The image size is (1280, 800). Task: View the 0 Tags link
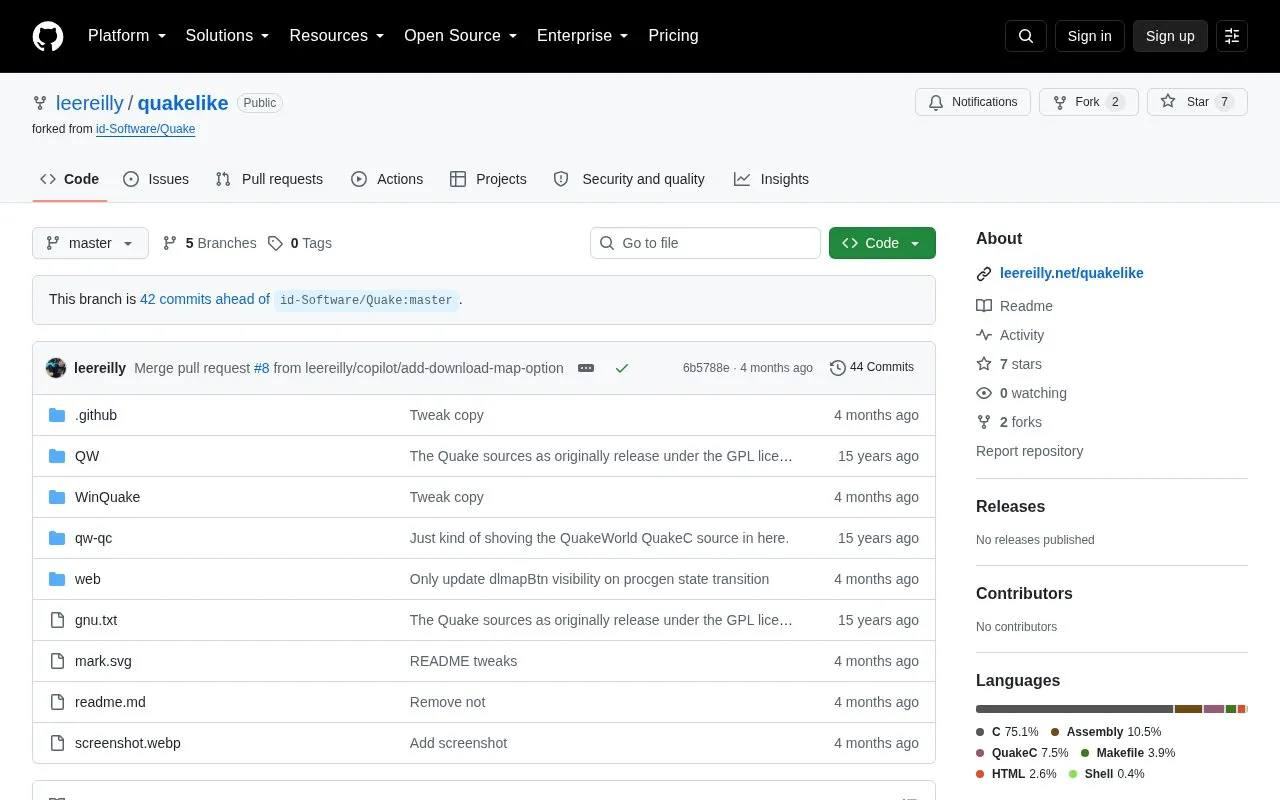click(299, 243)
